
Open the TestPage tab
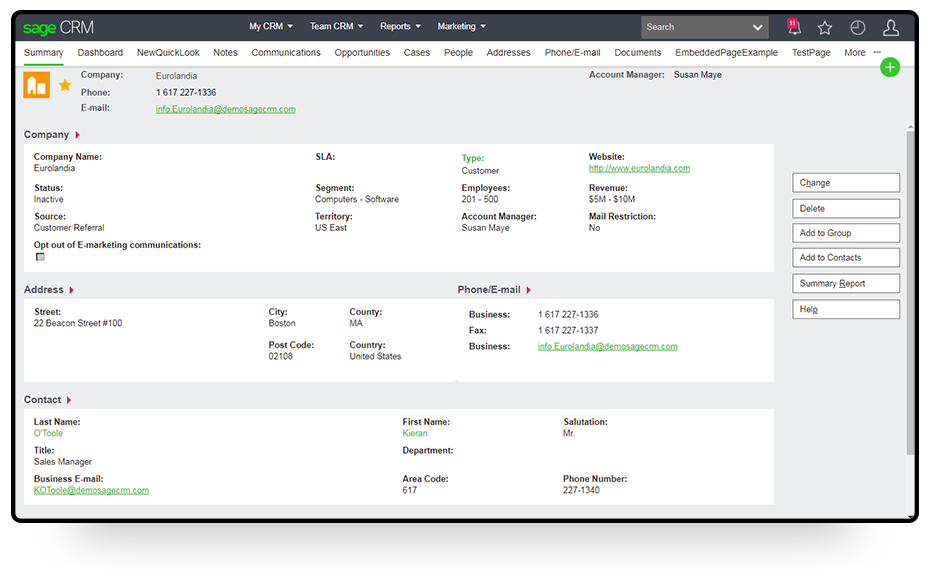[x=811, y=52]
